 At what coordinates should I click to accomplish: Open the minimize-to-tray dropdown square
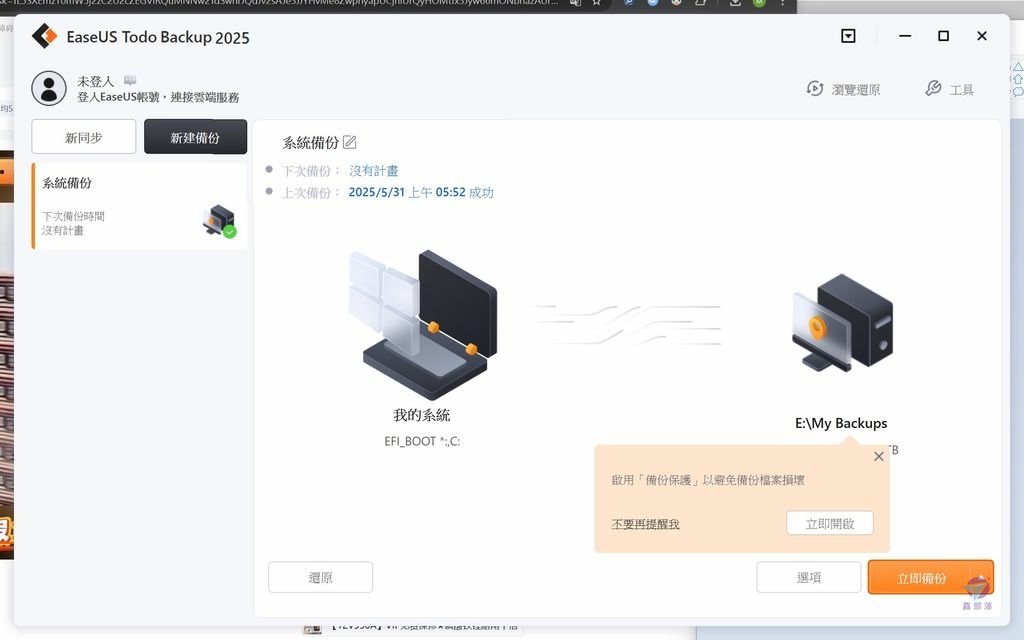point(847,36)
